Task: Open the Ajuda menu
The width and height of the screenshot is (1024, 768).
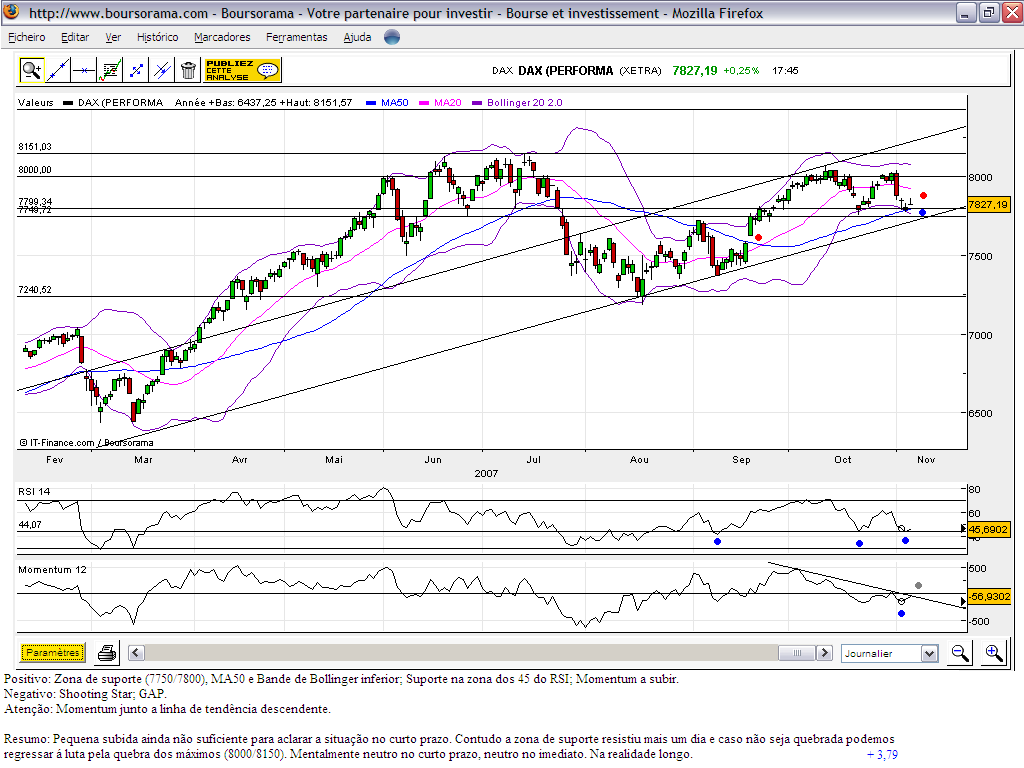Action: click(357, 37)
